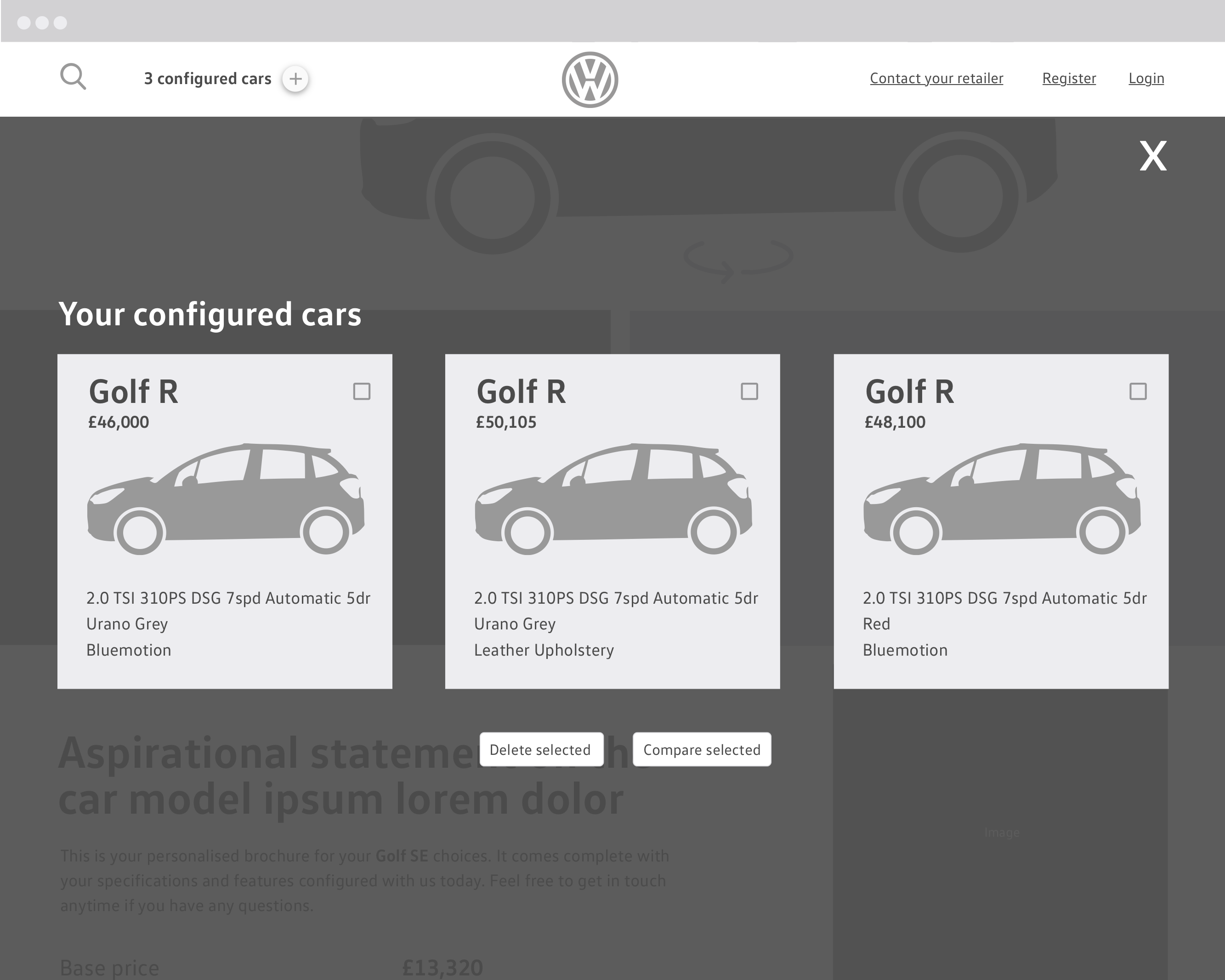Open the search magnifier icon

coord(74,77)
